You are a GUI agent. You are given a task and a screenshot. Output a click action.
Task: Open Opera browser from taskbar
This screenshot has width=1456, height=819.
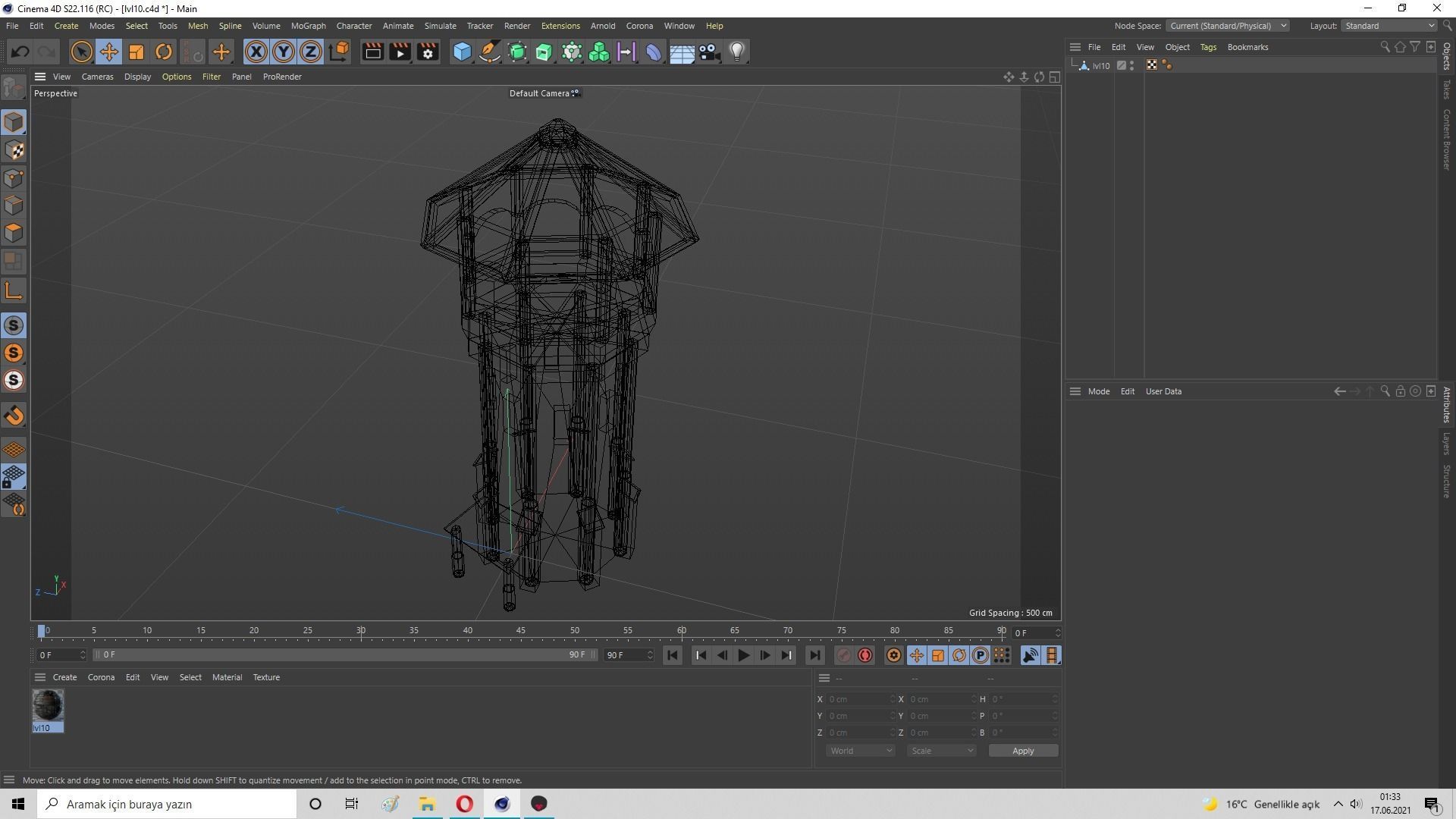(464, 804)
